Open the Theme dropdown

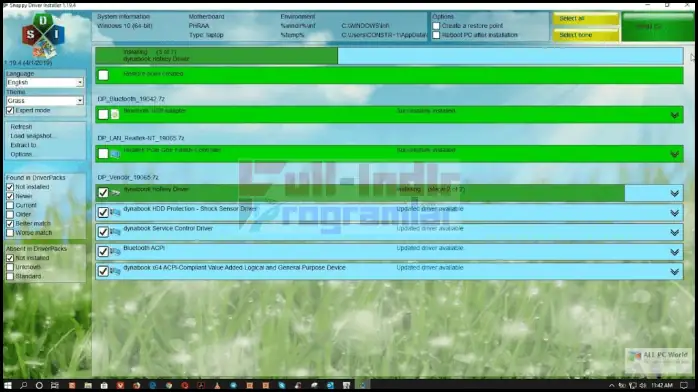pyautogui.click(x=45, y=101)
